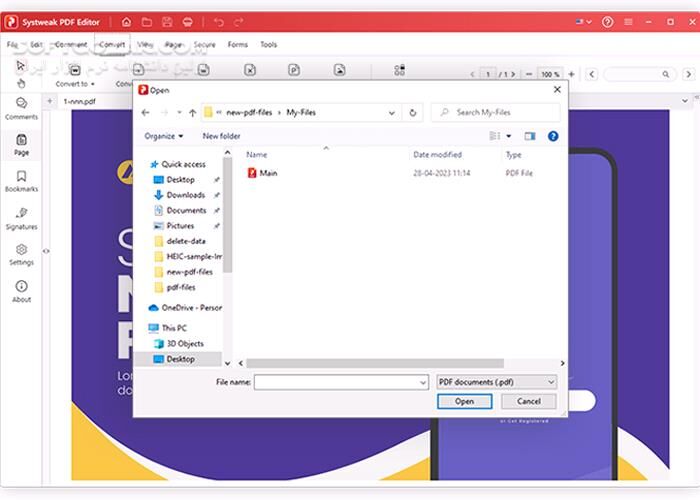Open the Forms menu
Image resolution: width=700 pixels, height=500 pixels.
[x=238, y=45]
